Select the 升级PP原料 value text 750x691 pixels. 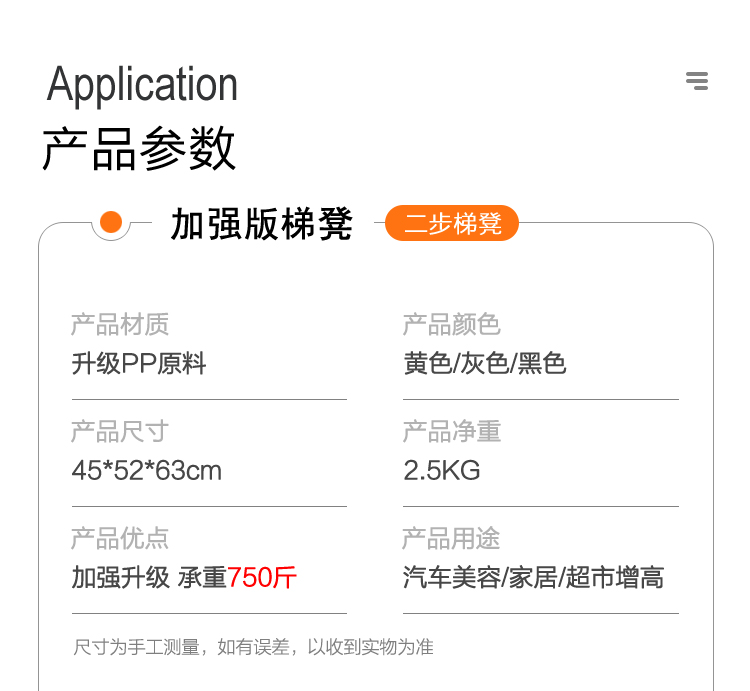pyautogui.click(x=139, y=363)
